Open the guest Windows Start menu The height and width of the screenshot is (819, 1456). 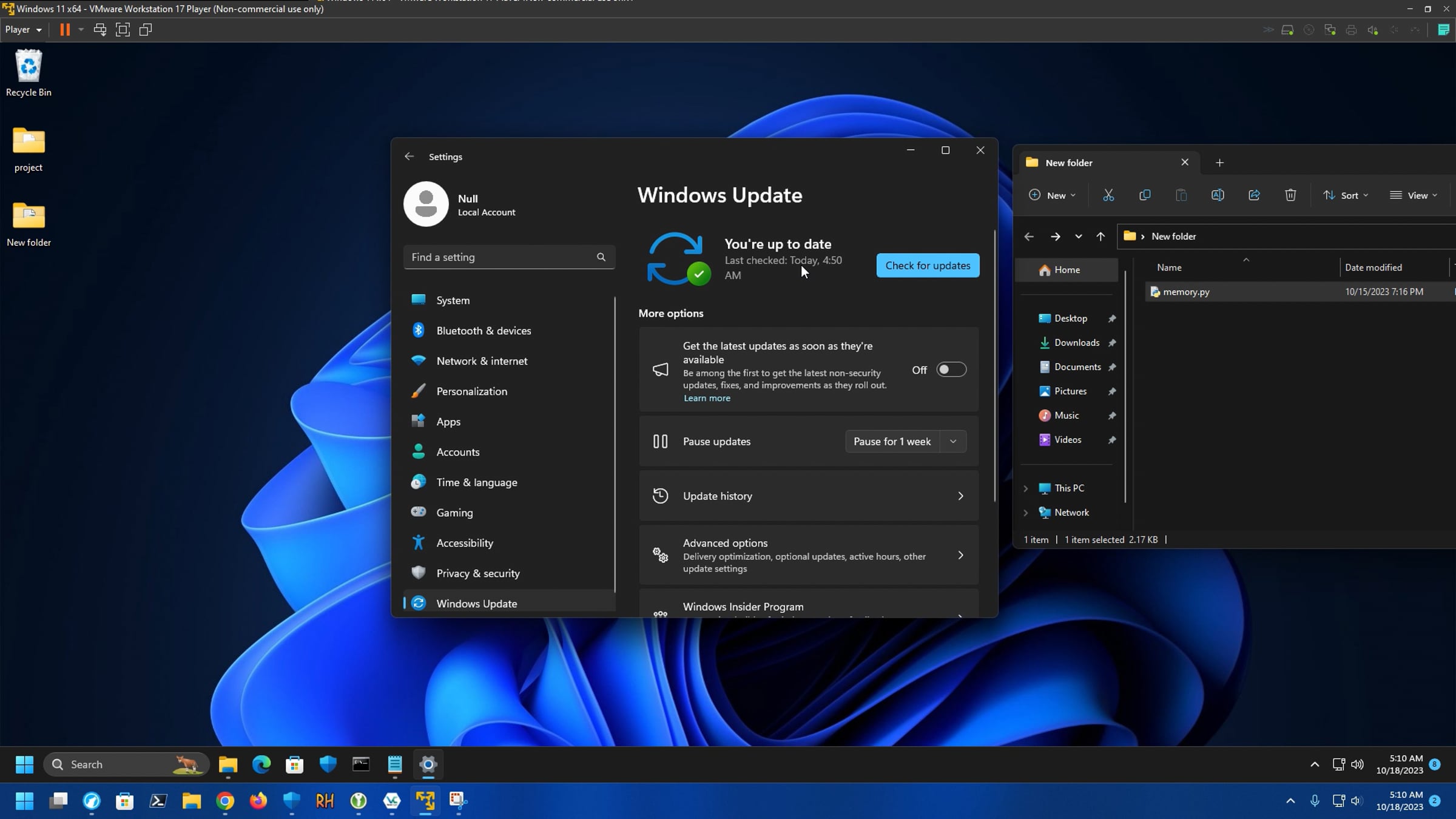point(24,764)
